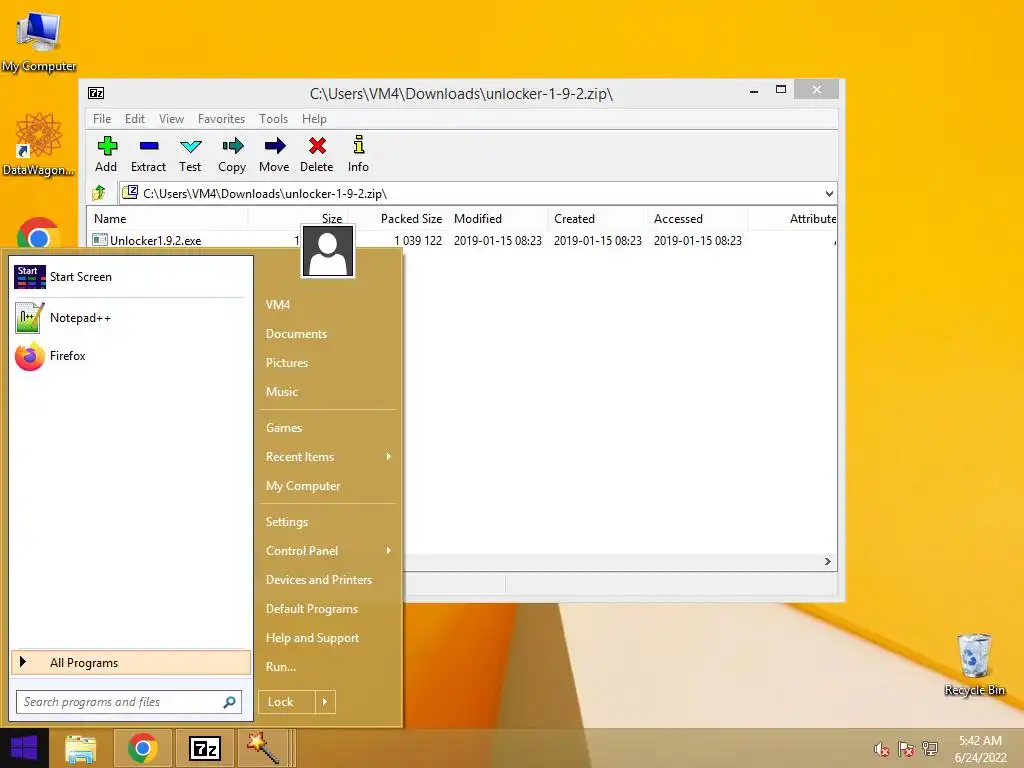
Task: Sort by the Name column header
Action: coord(167,219)
